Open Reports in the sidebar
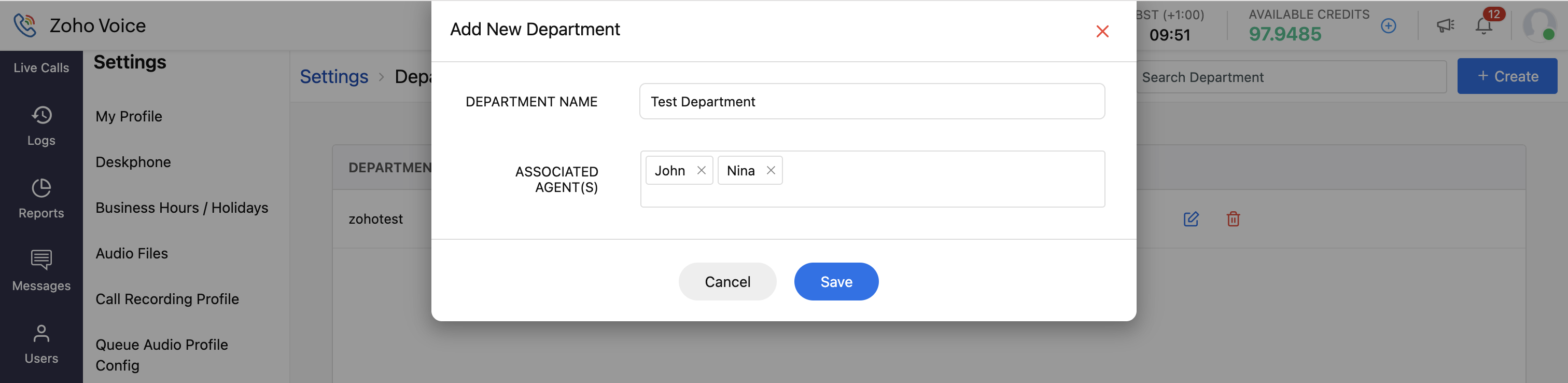The image size is (1568, 383). coord(41,198)
